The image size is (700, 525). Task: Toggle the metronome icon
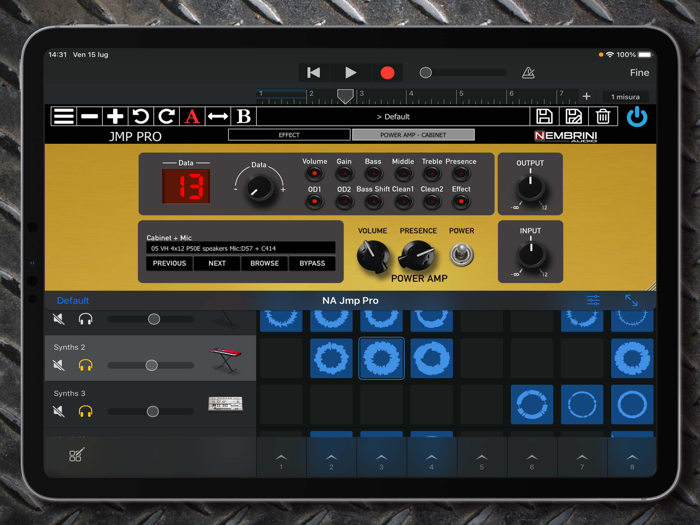coord(528,72)
